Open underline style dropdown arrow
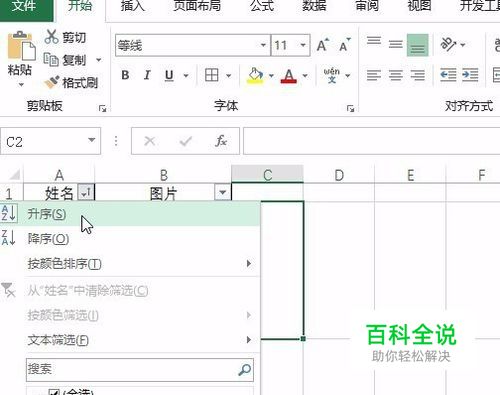This screenshot has width=500, height=395. click(x=186, y=76)
